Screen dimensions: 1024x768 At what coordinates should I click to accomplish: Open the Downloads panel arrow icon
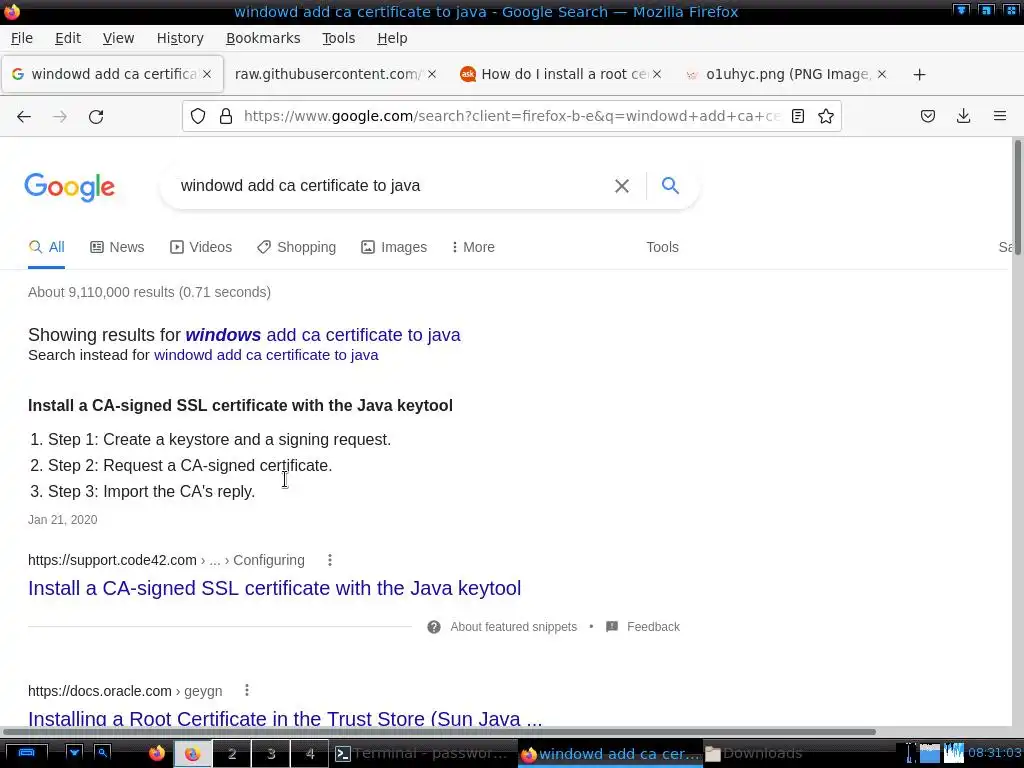pos(963,116)
